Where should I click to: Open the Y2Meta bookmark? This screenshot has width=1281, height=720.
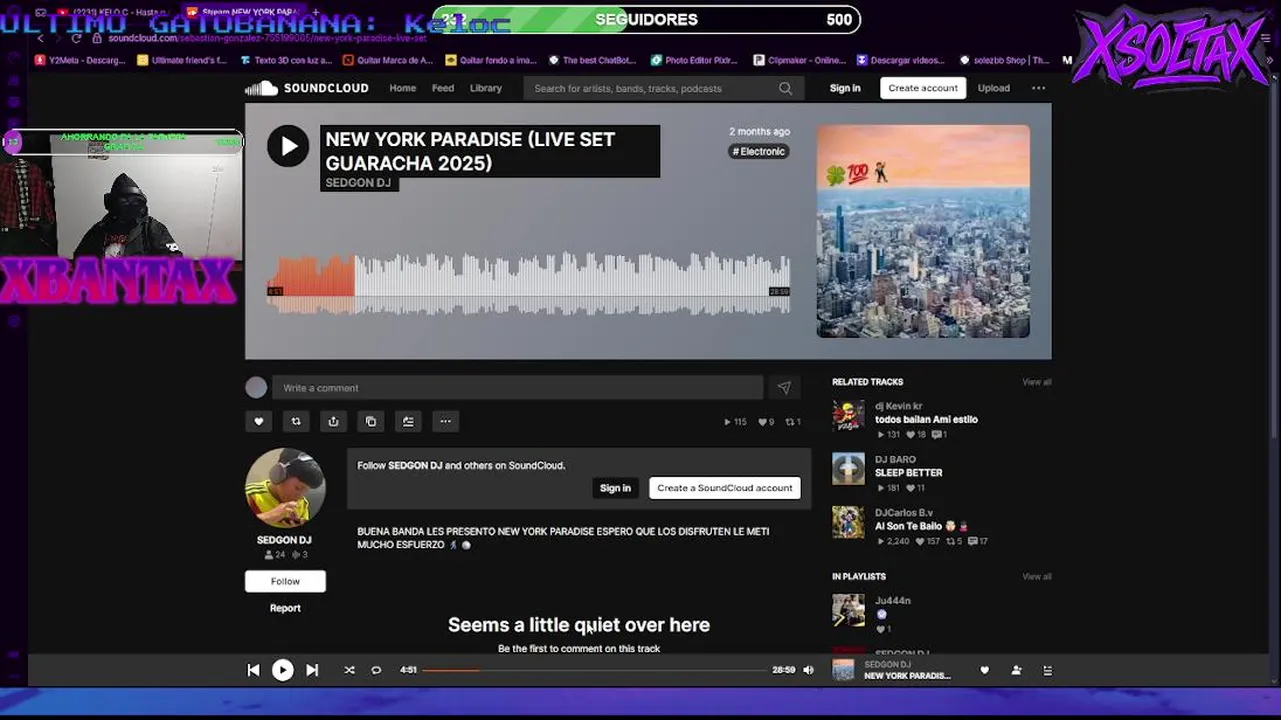(x=80, y=60)
